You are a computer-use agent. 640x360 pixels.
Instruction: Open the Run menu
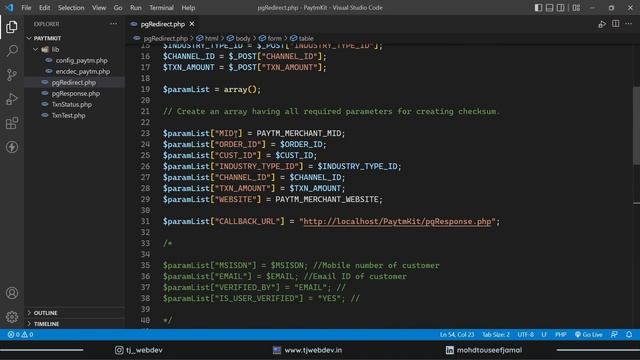(x=136, y=8)
